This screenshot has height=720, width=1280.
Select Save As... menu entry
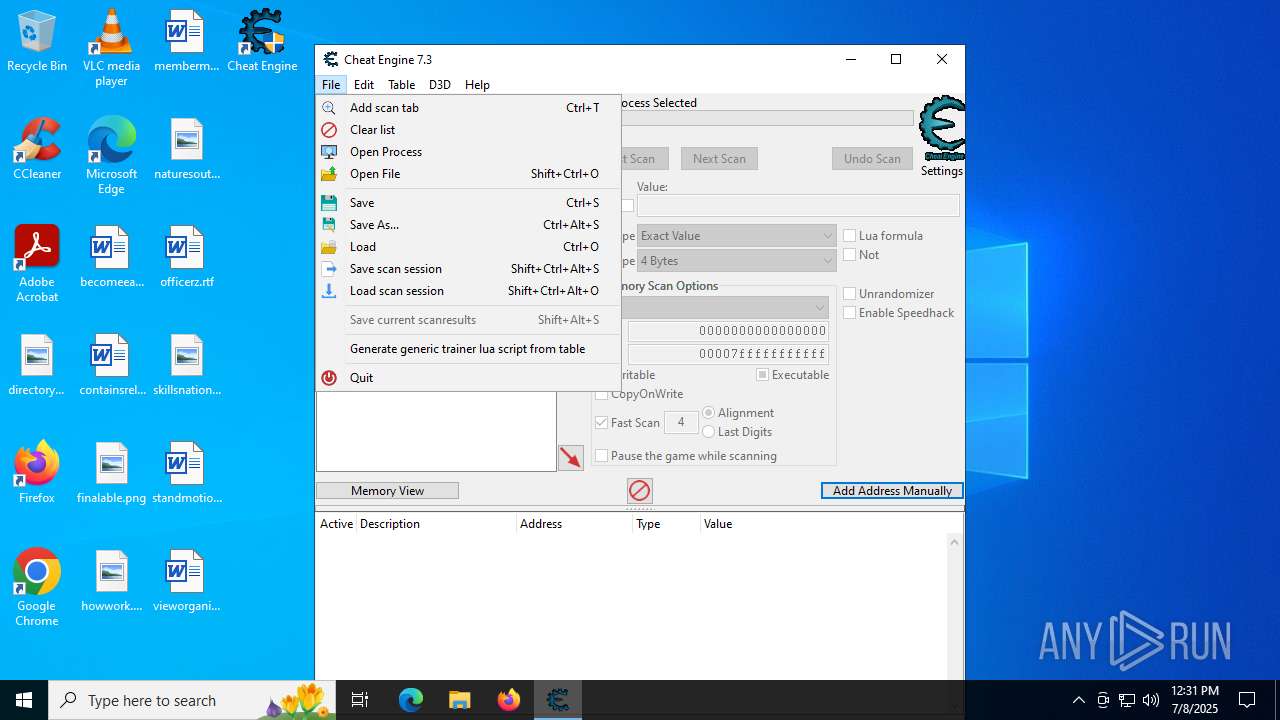click(x=468, y=224)
